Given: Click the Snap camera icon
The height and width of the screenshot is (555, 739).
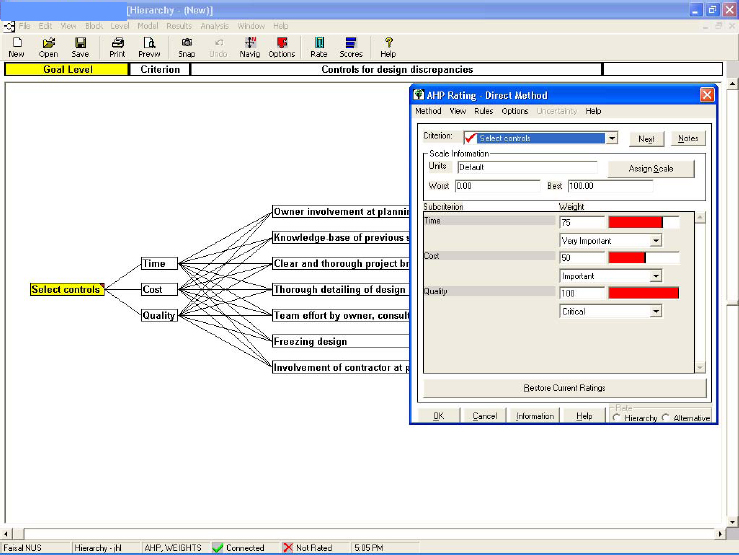Looking at the screenshot, I should 187,47.
